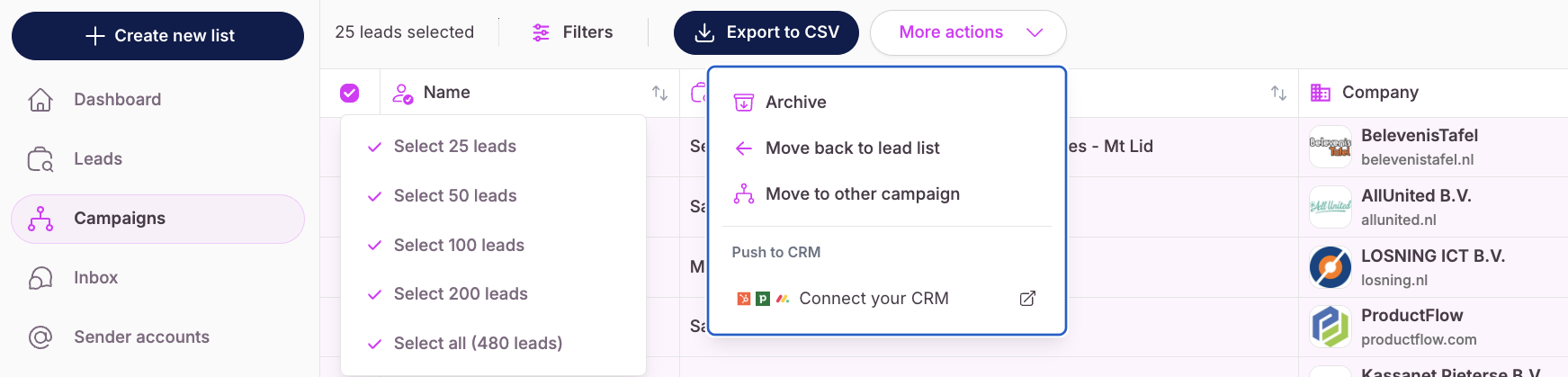Choose Move to other campaign
1568x377 pixels.
(x=886, y=194)
